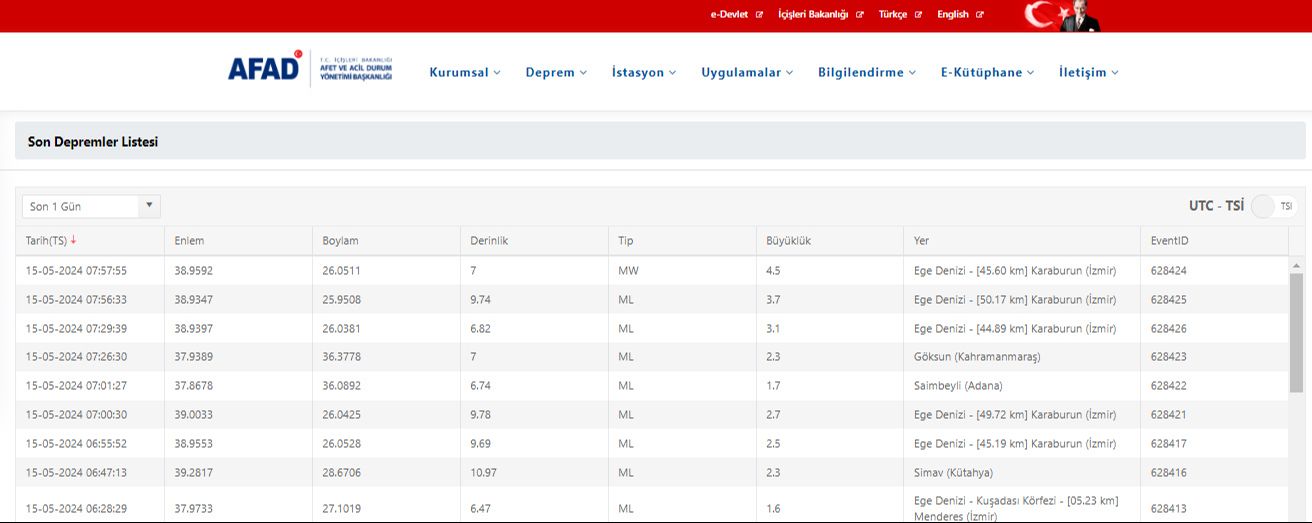The image size is (1312, 523).
Task: Expand the Deprem navigation menu
Action: [556, 72]
